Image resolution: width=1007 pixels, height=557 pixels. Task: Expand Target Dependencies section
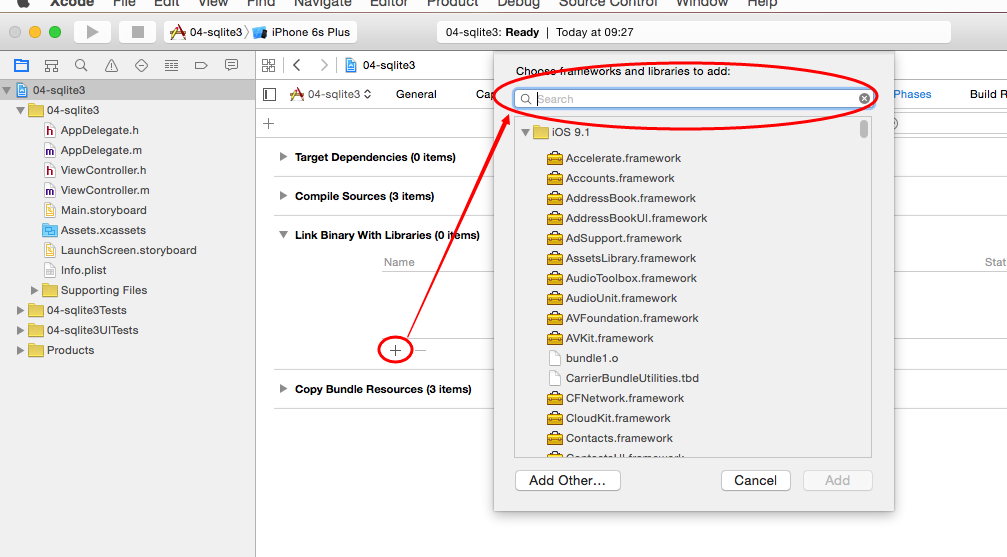283,157
